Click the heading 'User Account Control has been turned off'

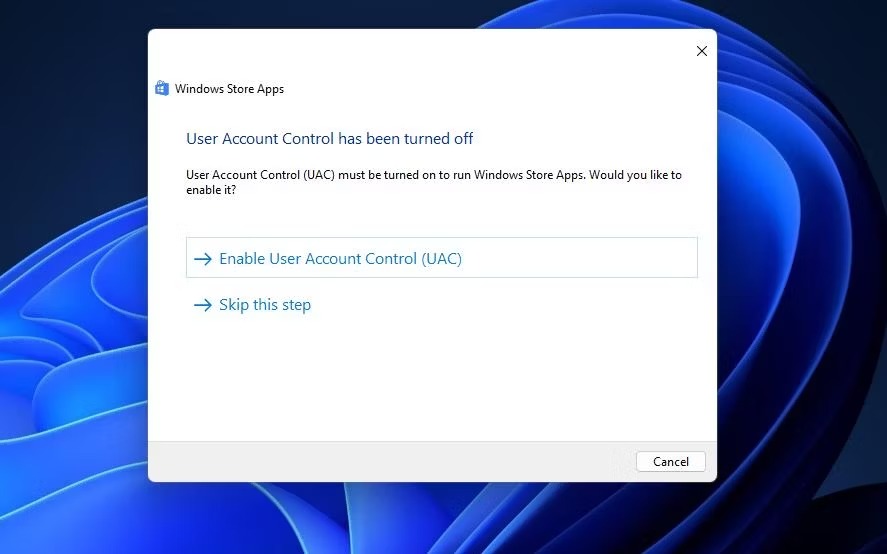[329, 139]
